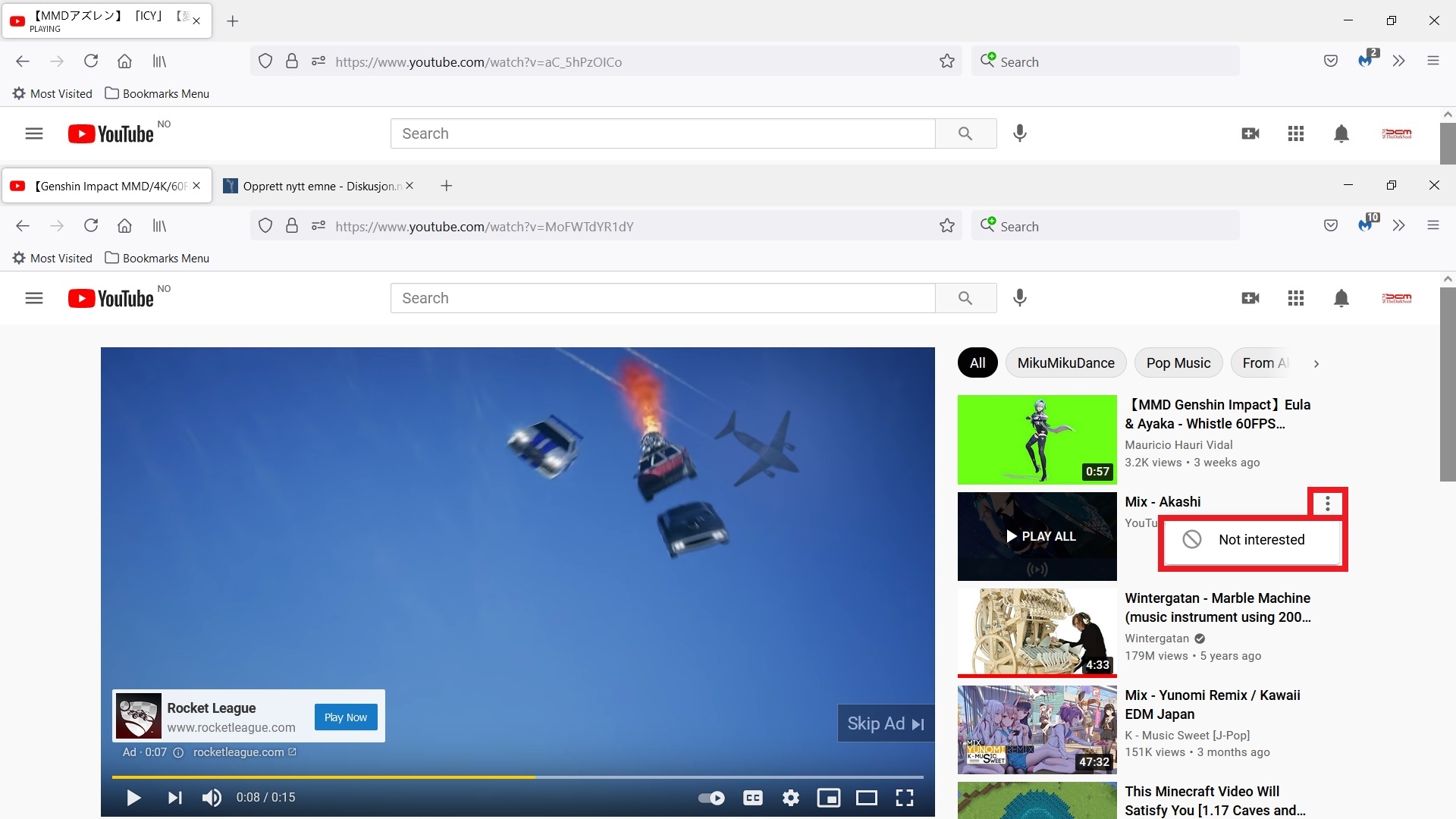
Task: Open Wintergatan Marble Machine video thumbnail
Action: pyautogui.click(x=1037, y=632)
